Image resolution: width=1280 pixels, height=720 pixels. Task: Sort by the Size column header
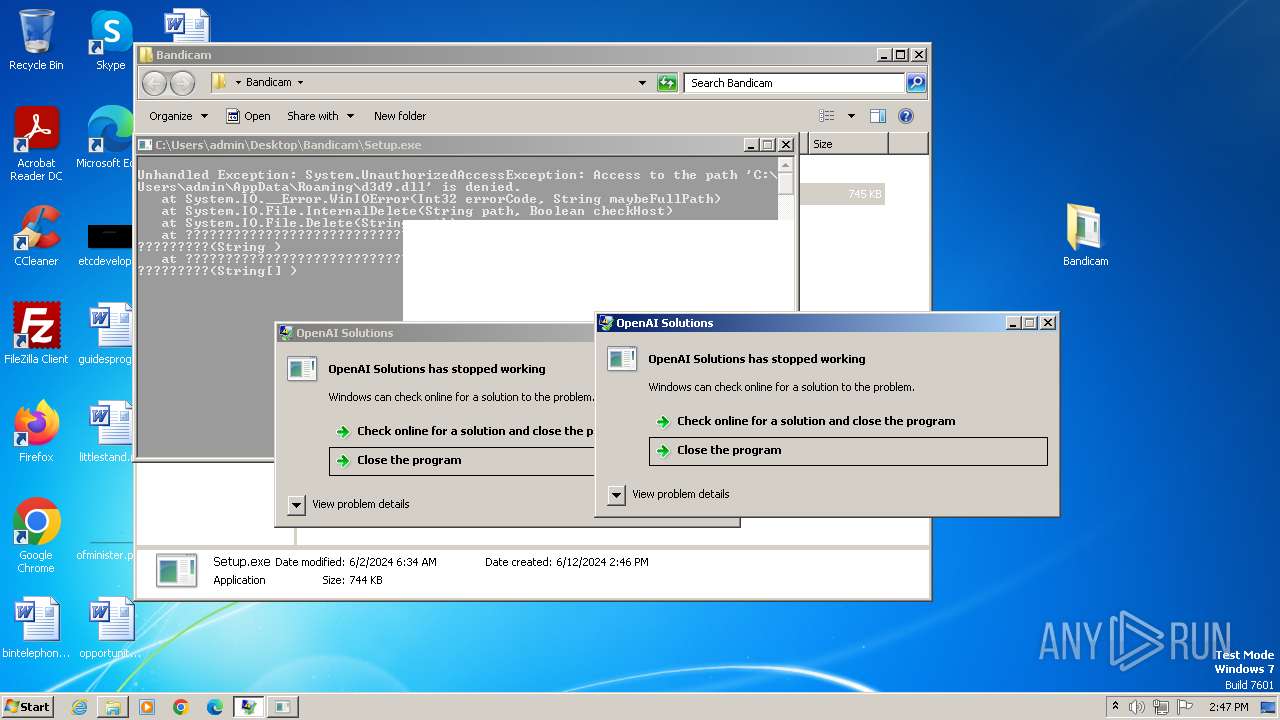pos(848,144)
